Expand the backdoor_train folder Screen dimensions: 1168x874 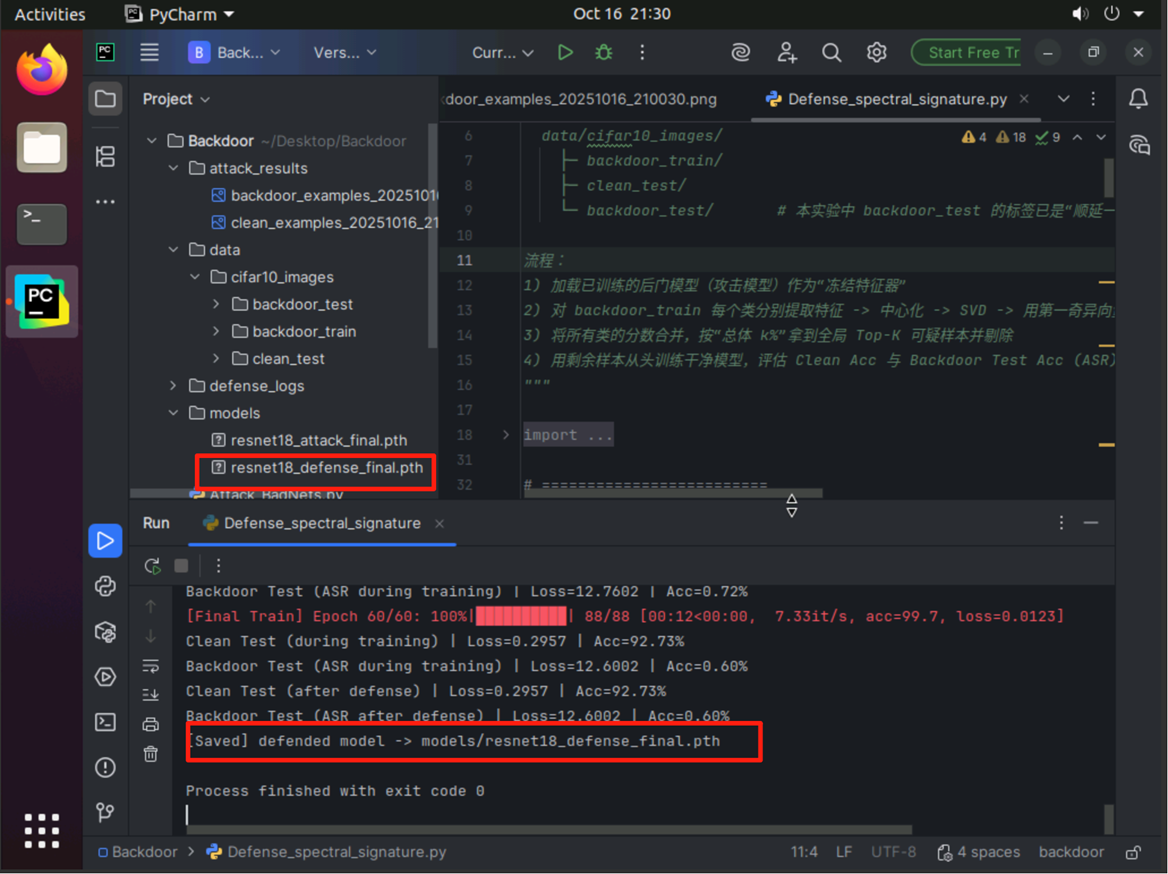[x=217, y=332]
